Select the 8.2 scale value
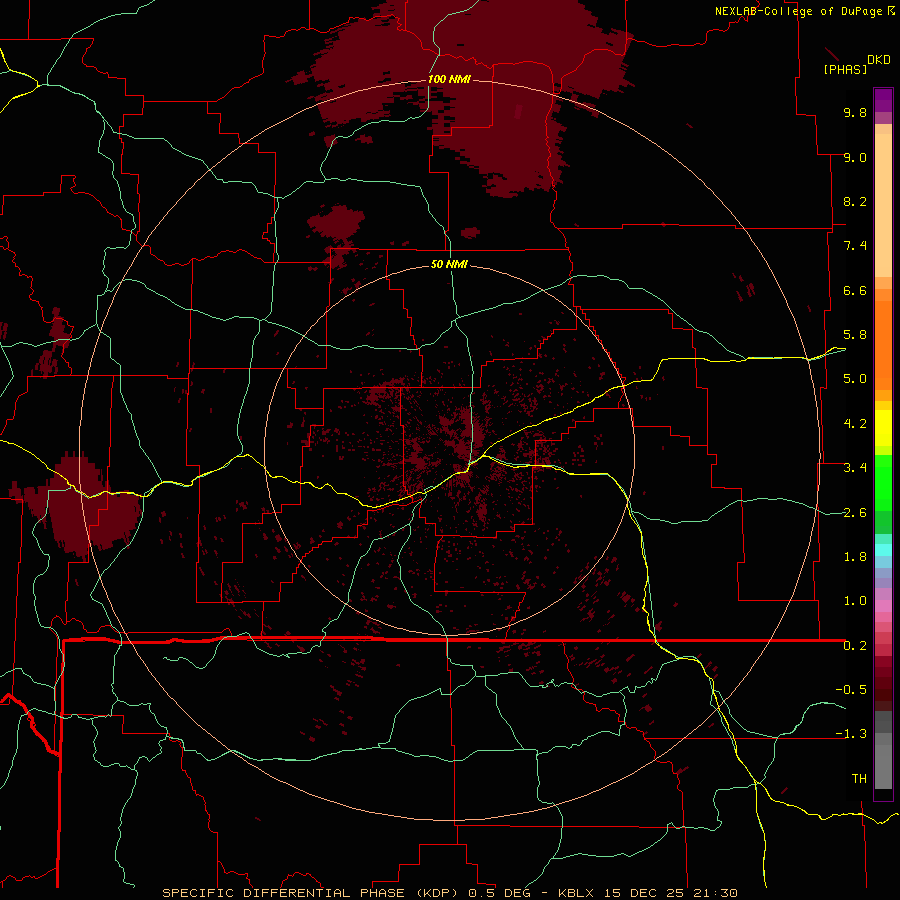 pyautogui.click(x=855, y=201)
